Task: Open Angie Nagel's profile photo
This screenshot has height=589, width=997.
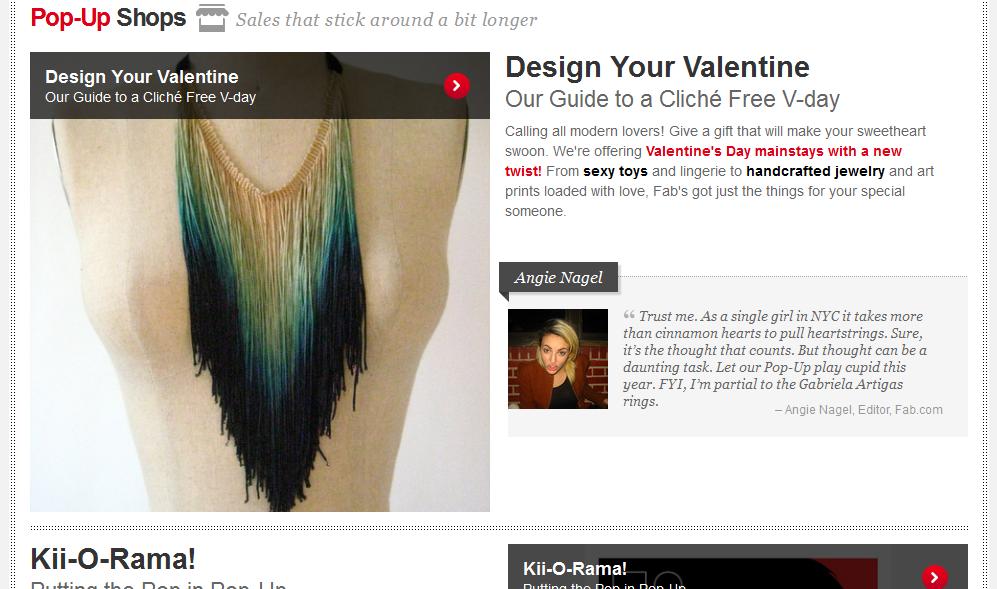Action: [x=558, y=359]
